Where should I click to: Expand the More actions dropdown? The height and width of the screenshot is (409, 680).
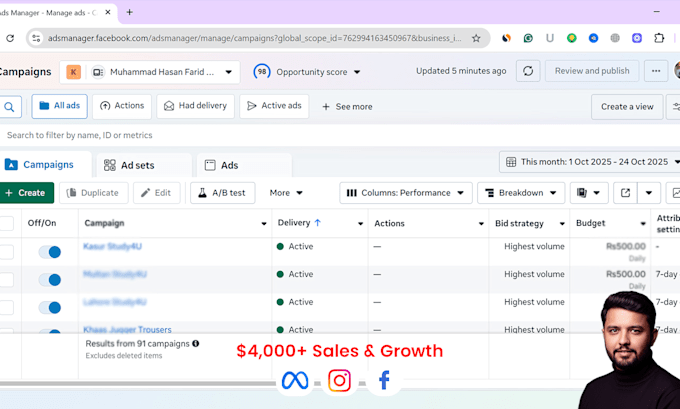(x=286, y=193)
